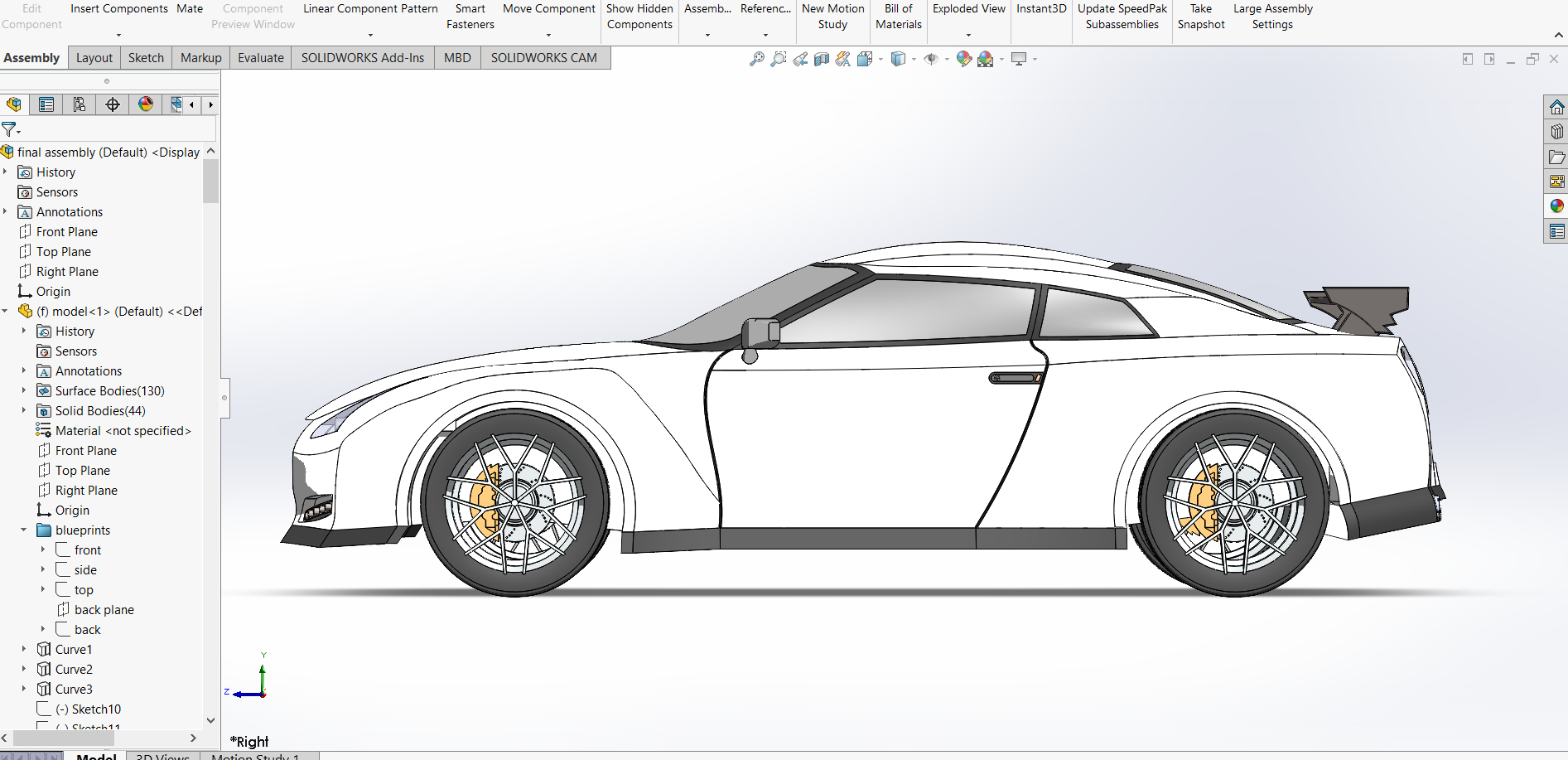Click the Previous View icon in view toolbar
Viewport: 1568px width, 760px height.
pos(799,59)
